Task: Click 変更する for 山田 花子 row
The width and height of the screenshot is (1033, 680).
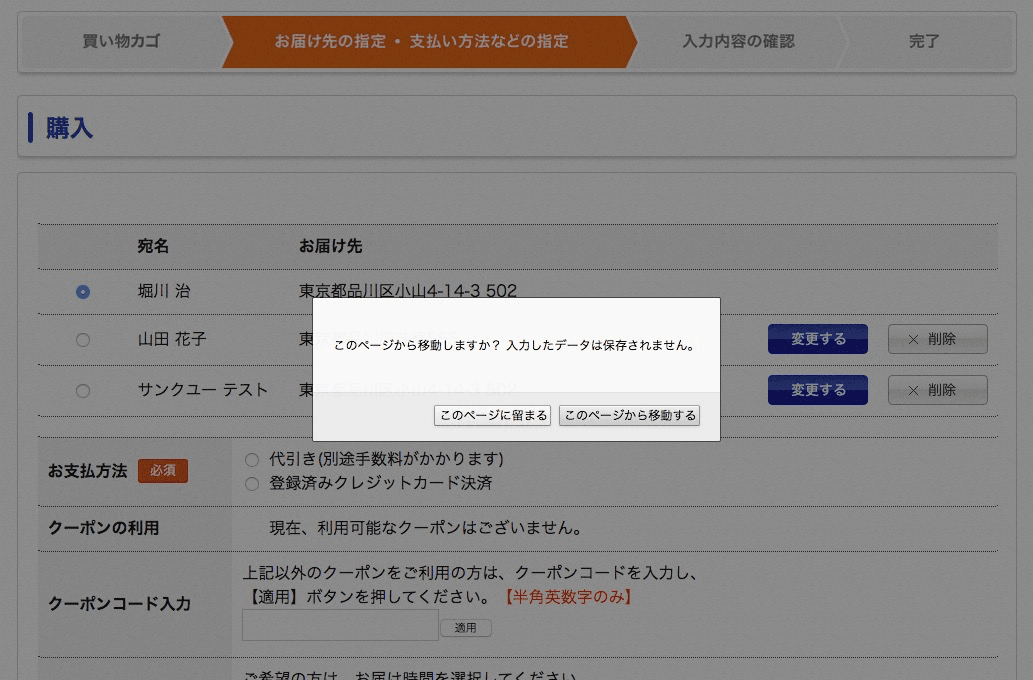Action: pyautogui.click(x=817, y=339)
